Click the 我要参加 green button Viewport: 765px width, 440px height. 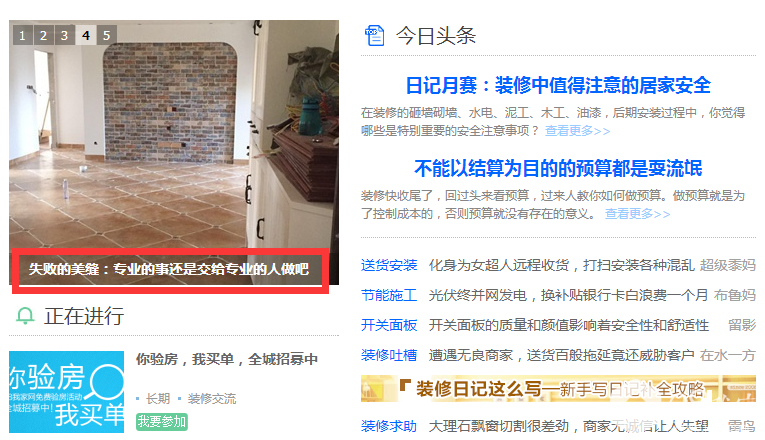tap(161, 421)
